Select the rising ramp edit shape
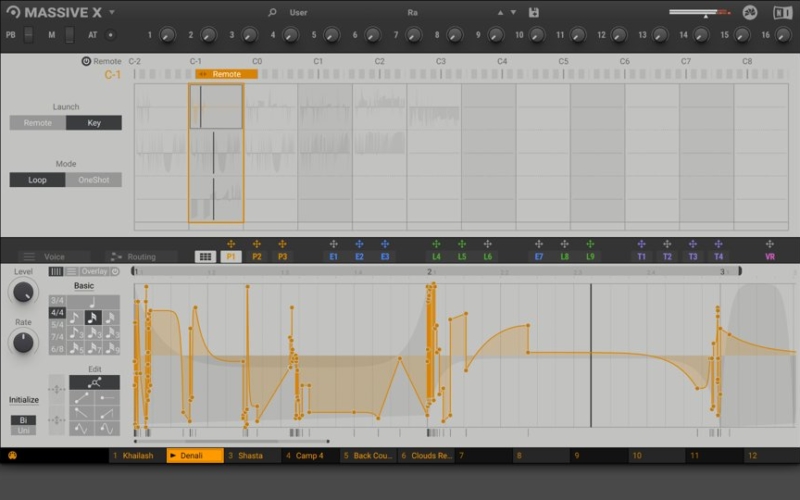The width and height of the screenshot is (800, 500). point(82,398)
